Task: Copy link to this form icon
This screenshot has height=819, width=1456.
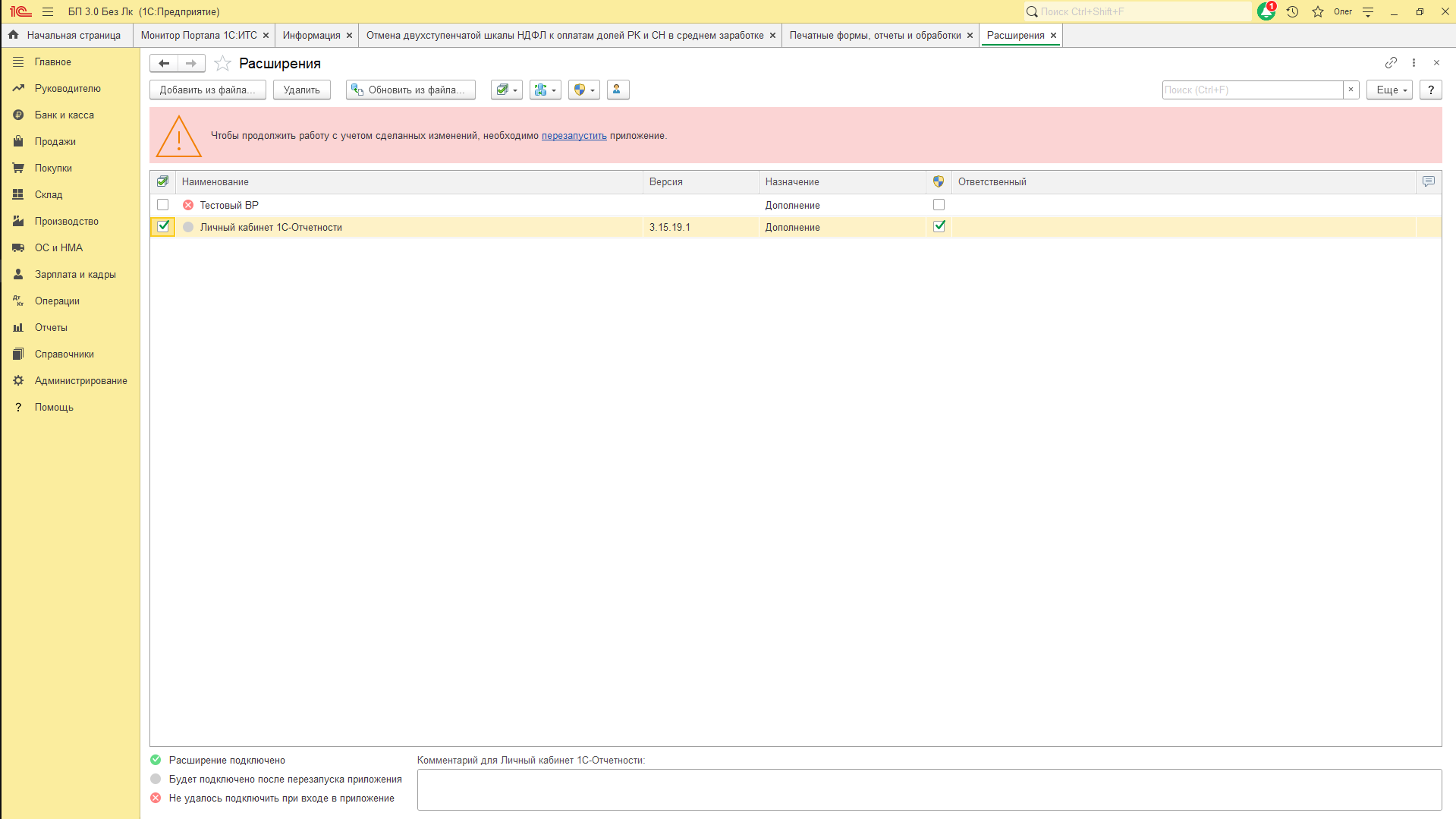Action: coord(1391,62)
